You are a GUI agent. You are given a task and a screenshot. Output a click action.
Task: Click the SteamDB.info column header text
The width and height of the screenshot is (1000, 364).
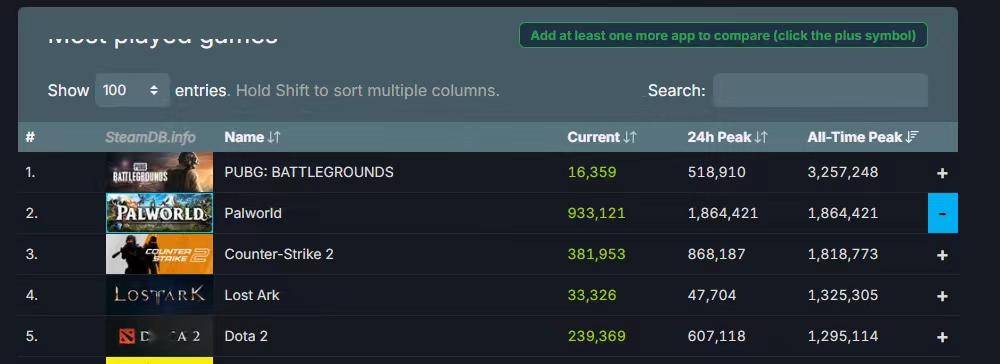click(151, 137)
